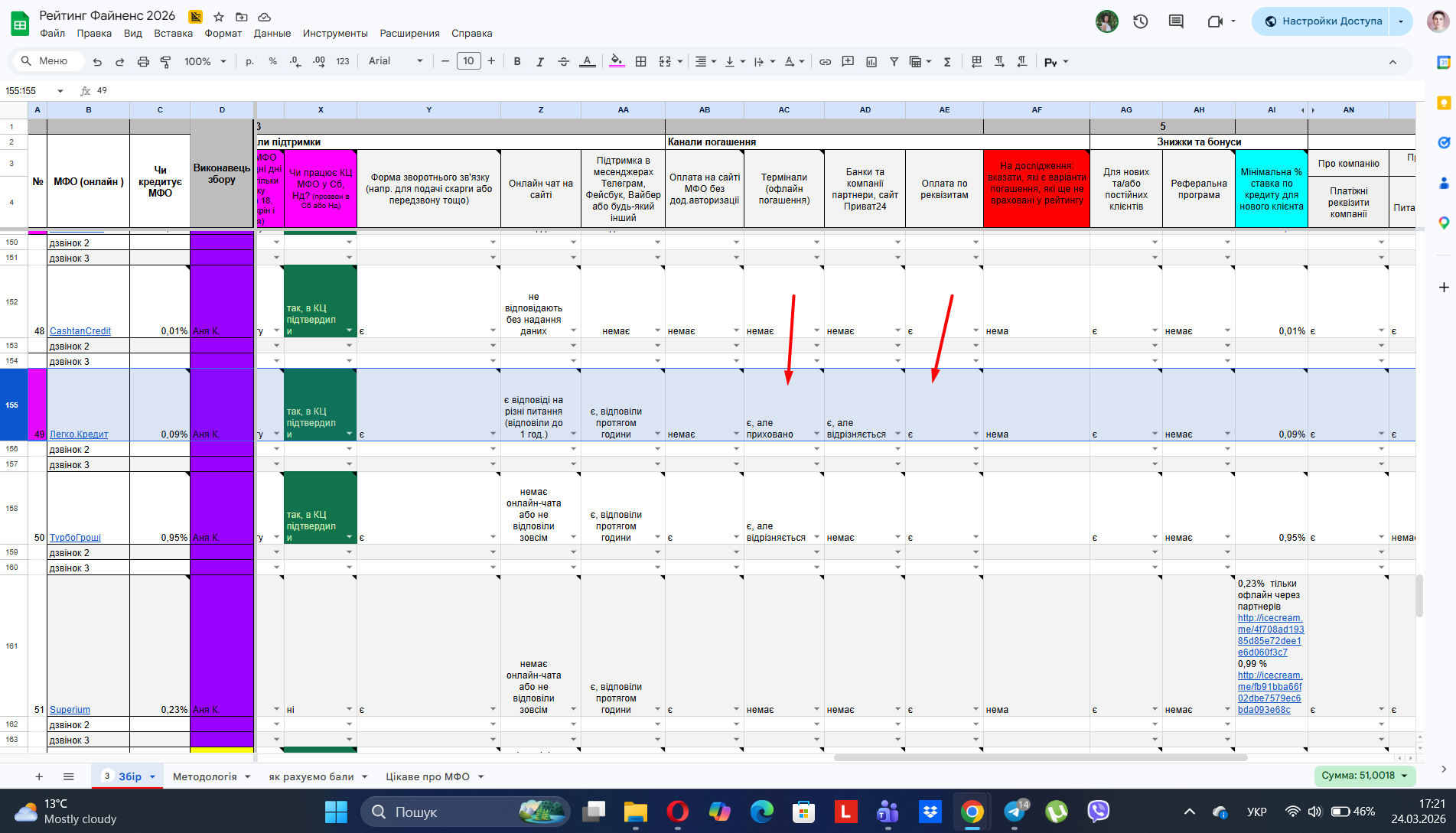Click the Меню search box
This screenshot has width=1456, height=833.
pos(47,61)
